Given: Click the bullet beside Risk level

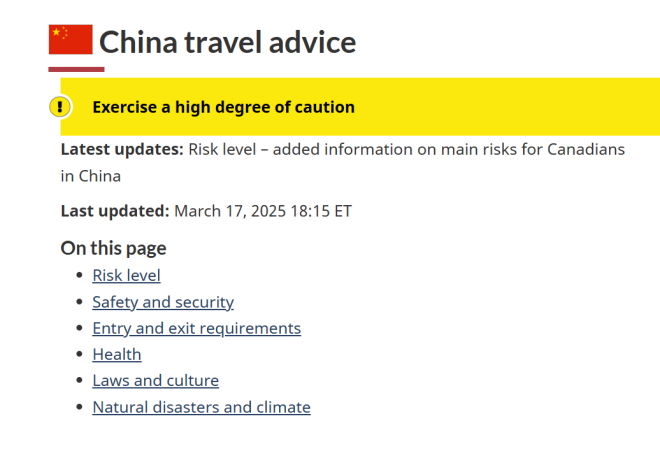Looking at the screenshot, I should [79, 275].
